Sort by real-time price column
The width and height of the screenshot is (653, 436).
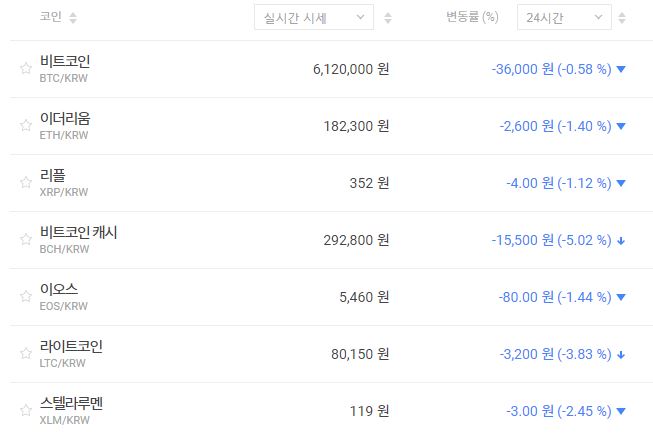[x=388, y=18]
